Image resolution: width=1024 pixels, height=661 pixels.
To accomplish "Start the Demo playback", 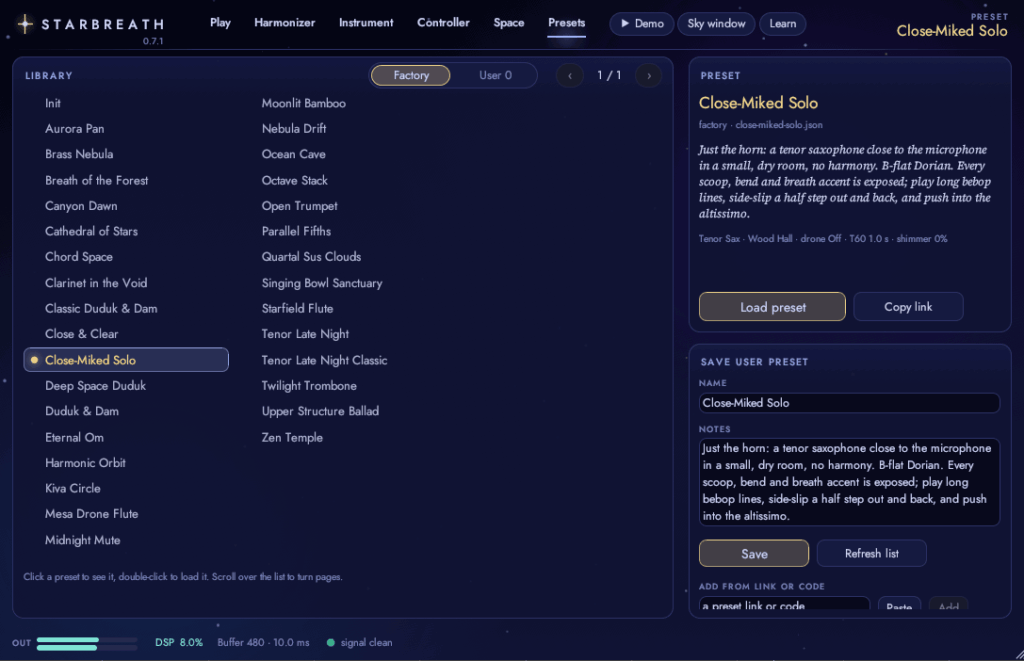I will (x=641, y=24).
